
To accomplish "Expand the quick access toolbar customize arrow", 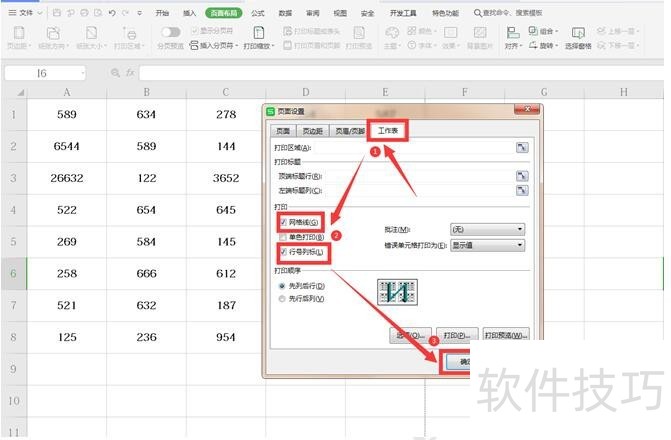I will (140, 13).
